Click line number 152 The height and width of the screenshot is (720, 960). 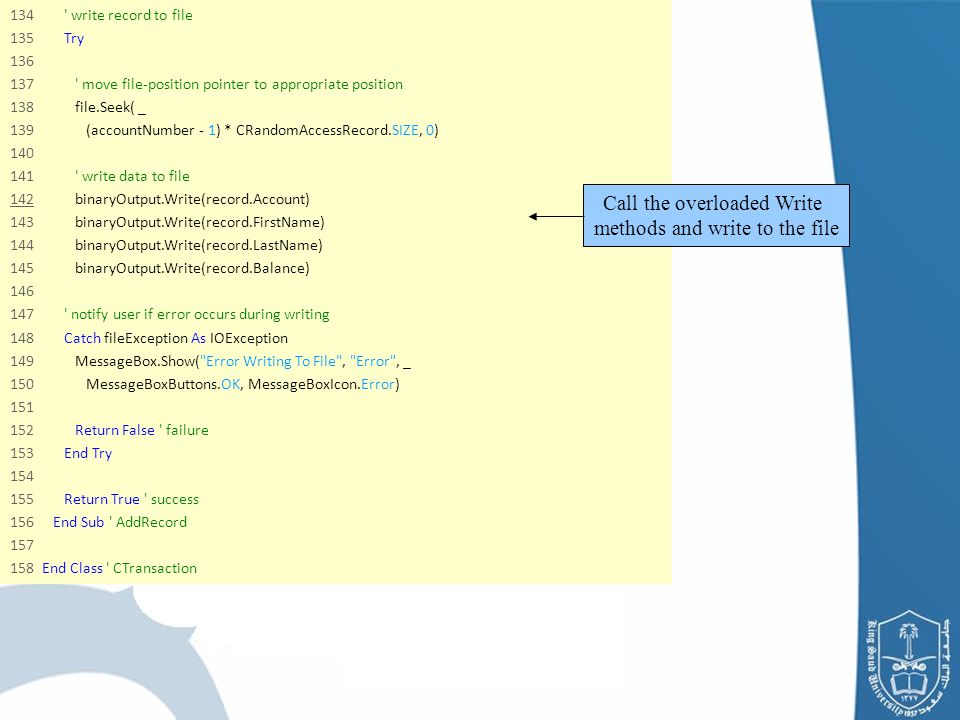click(x=22, y=430)
